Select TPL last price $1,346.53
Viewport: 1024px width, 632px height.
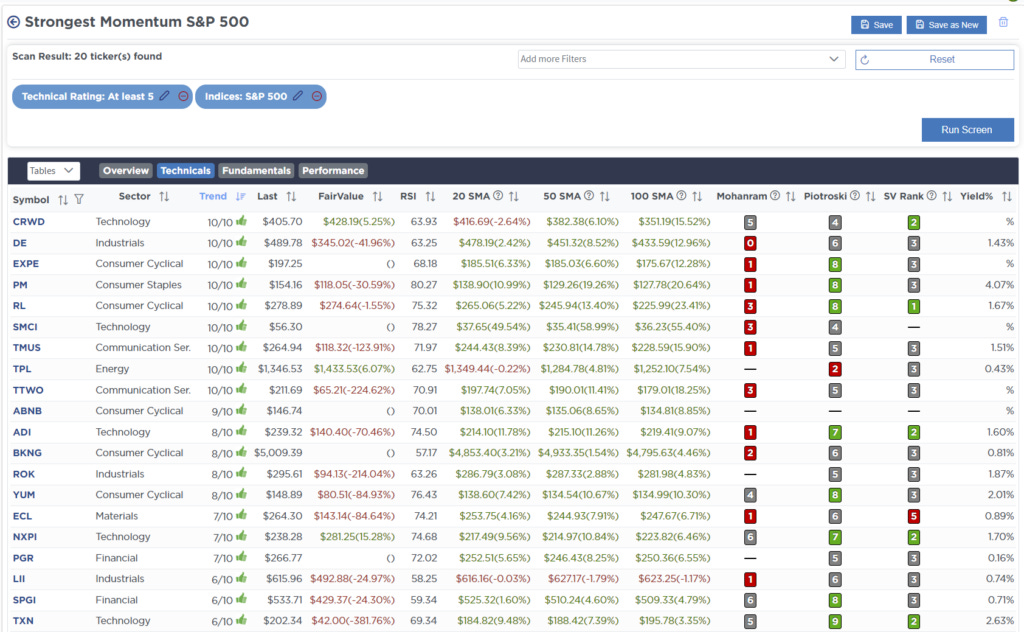click(x=280, y=369)
